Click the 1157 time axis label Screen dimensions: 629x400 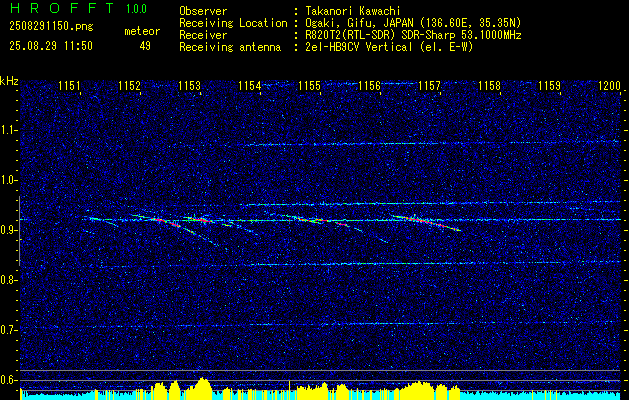click(430, 86)
